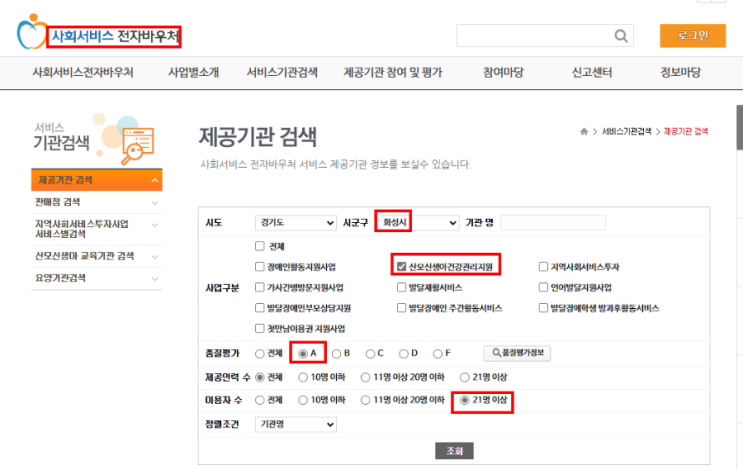Viewport: 743px width, 470px height.
Task: Open 품질평가정보 button
Action: [x=517, y=353]
